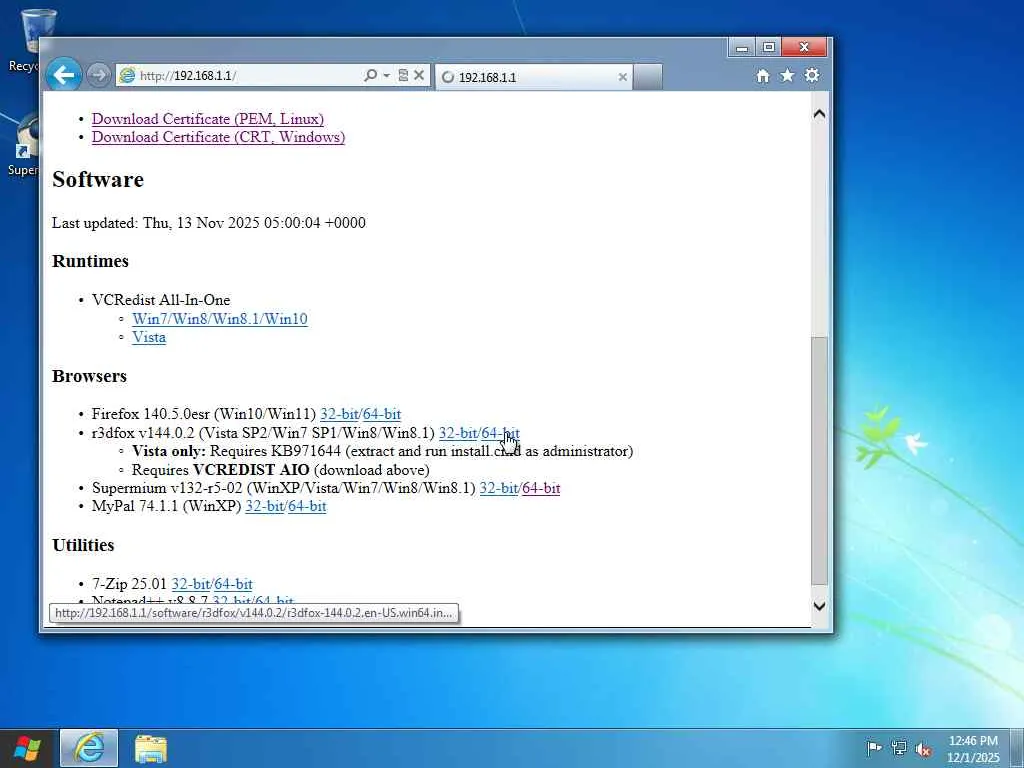Download 7-Zip 25.01 32-bit
Image resolution: width=1024 pixels, height=768 pixels.
(191, 584)
